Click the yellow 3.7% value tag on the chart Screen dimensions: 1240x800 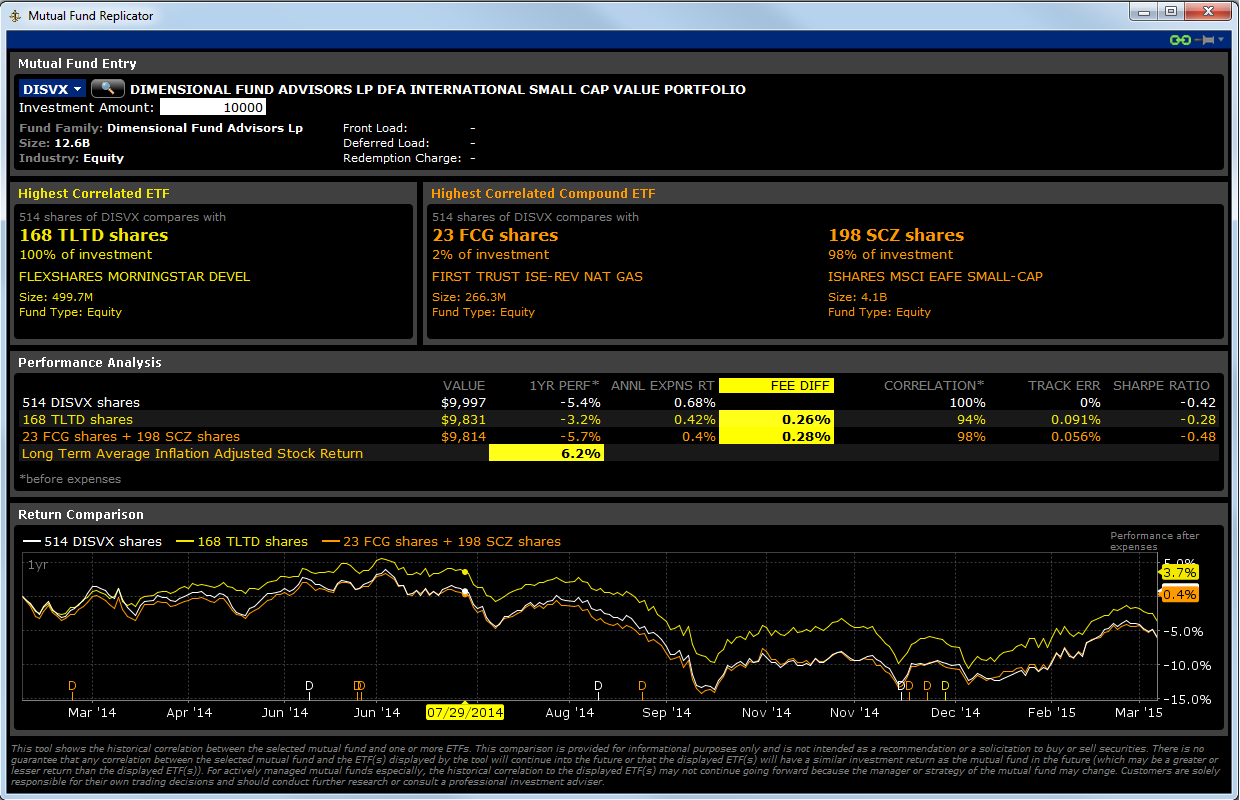[1180, 572]
